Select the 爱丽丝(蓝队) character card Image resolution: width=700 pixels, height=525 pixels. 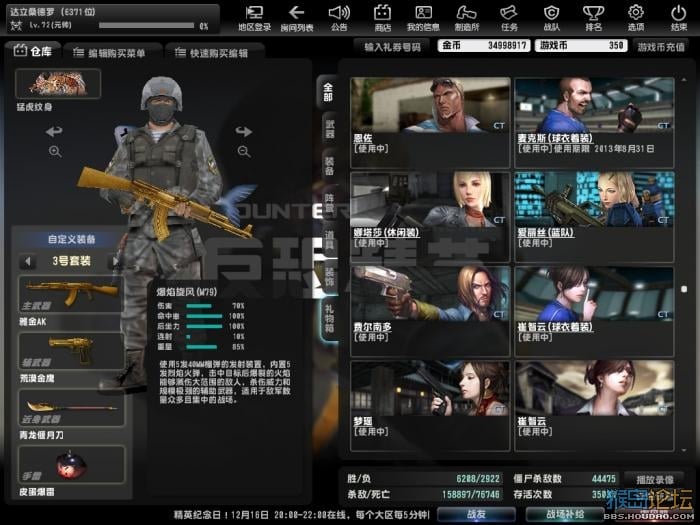594,217
